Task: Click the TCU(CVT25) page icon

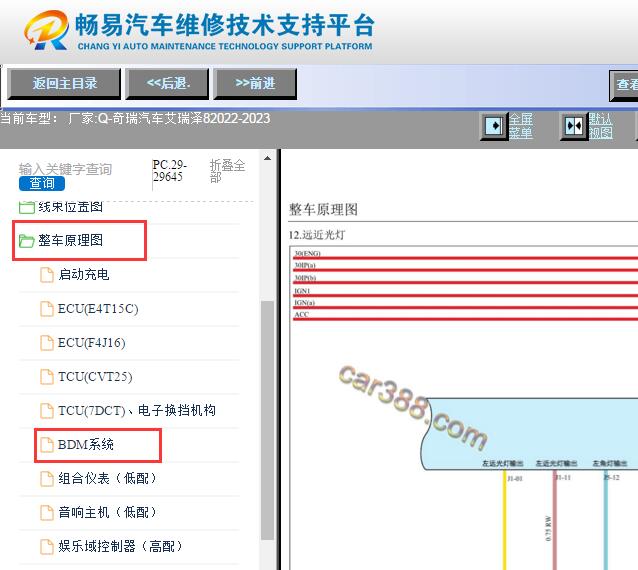Action: pos(47,377)
